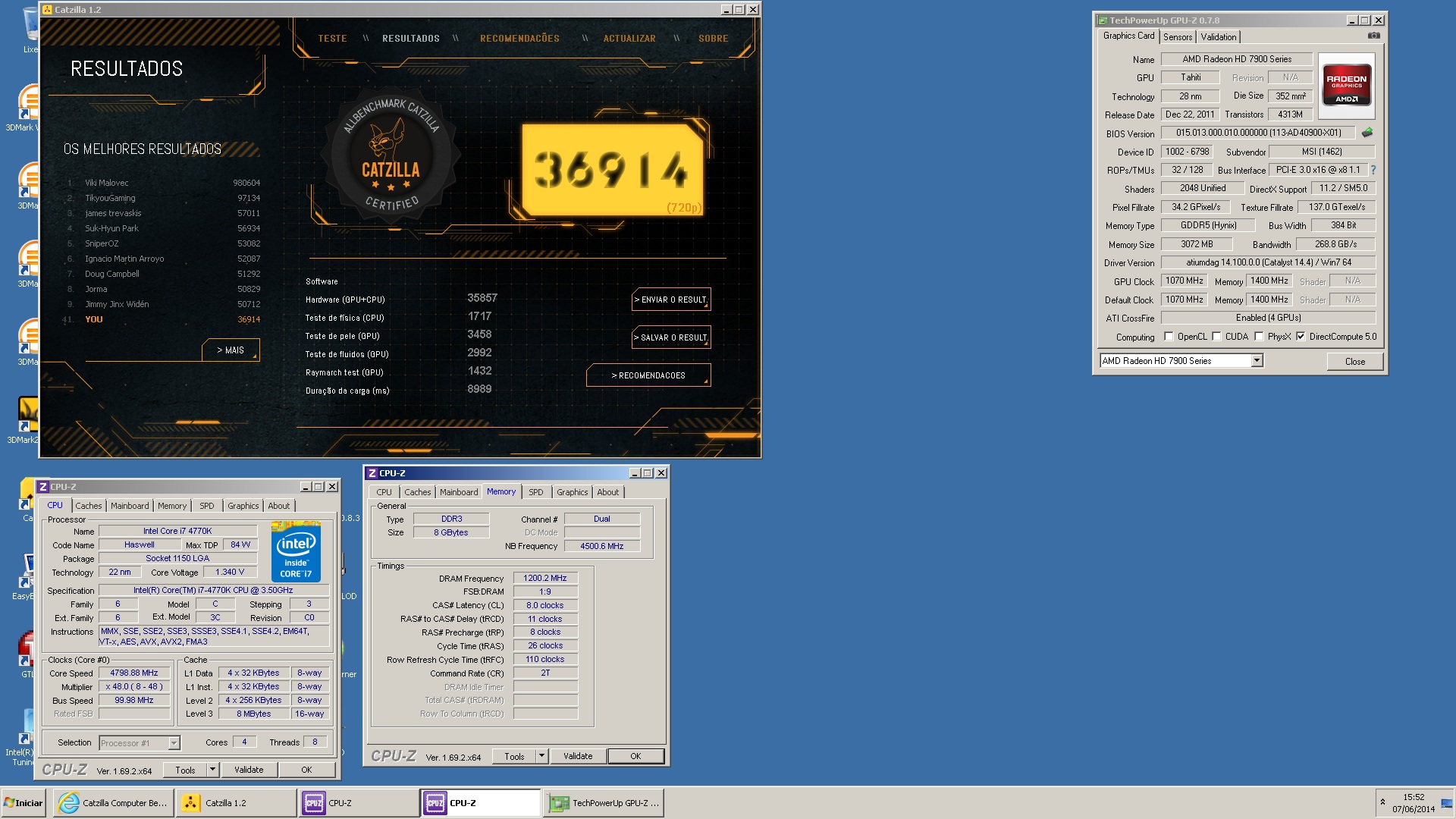
Task: Click the Tools button in CPU window
Action: pyautogui.click(x=185, y=770)
